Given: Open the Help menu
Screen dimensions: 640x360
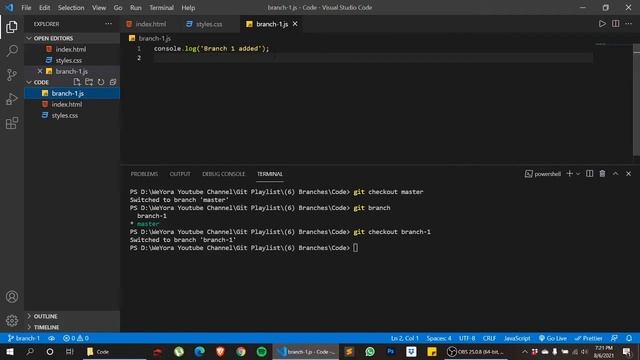Looking at the screenshot, I should coord(188,8).
